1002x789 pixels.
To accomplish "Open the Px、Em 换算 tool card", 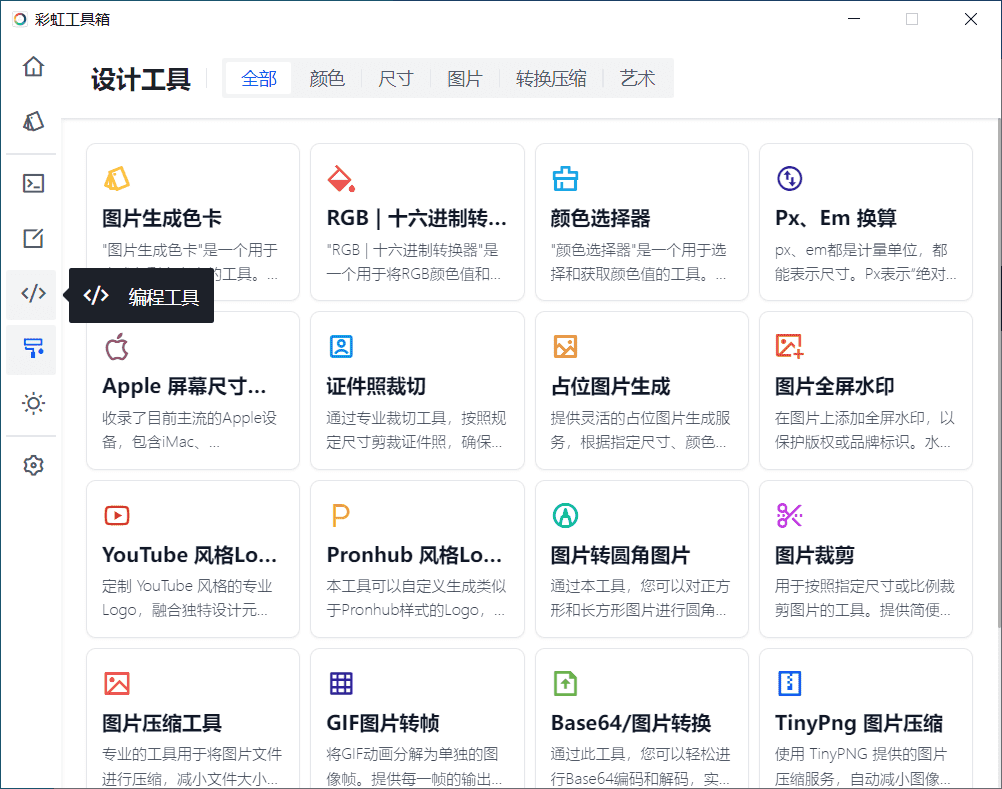I will click(x=865, y=222).
